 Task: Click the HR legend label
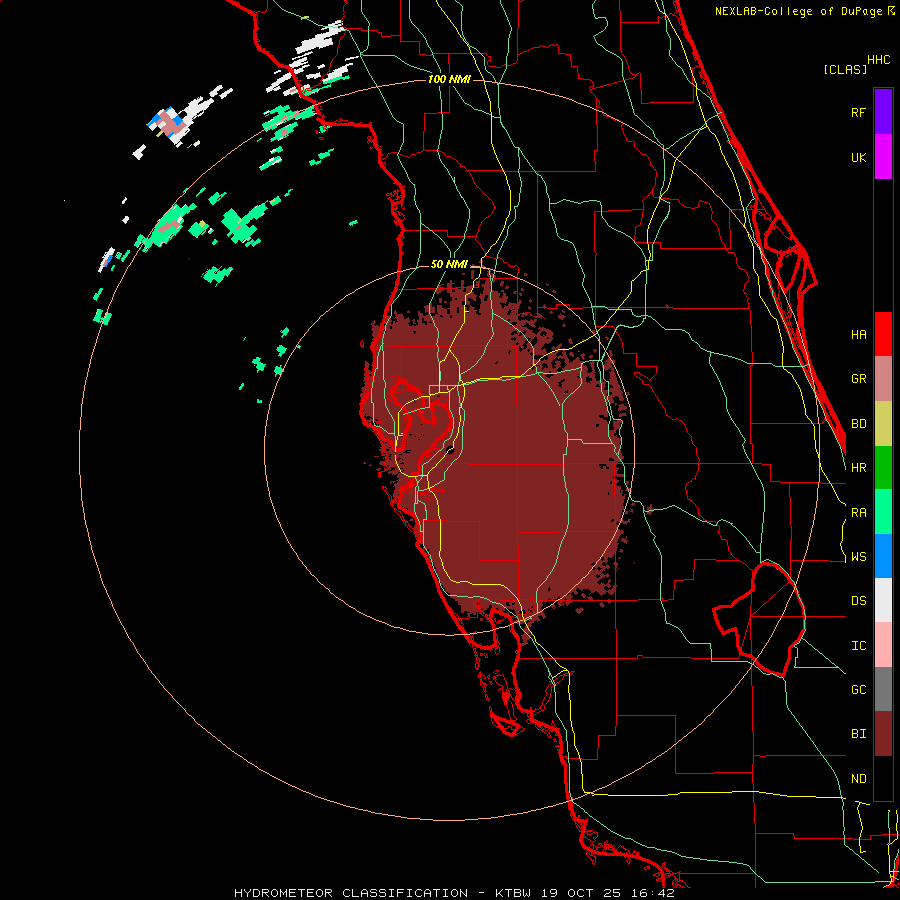point(858,468)
